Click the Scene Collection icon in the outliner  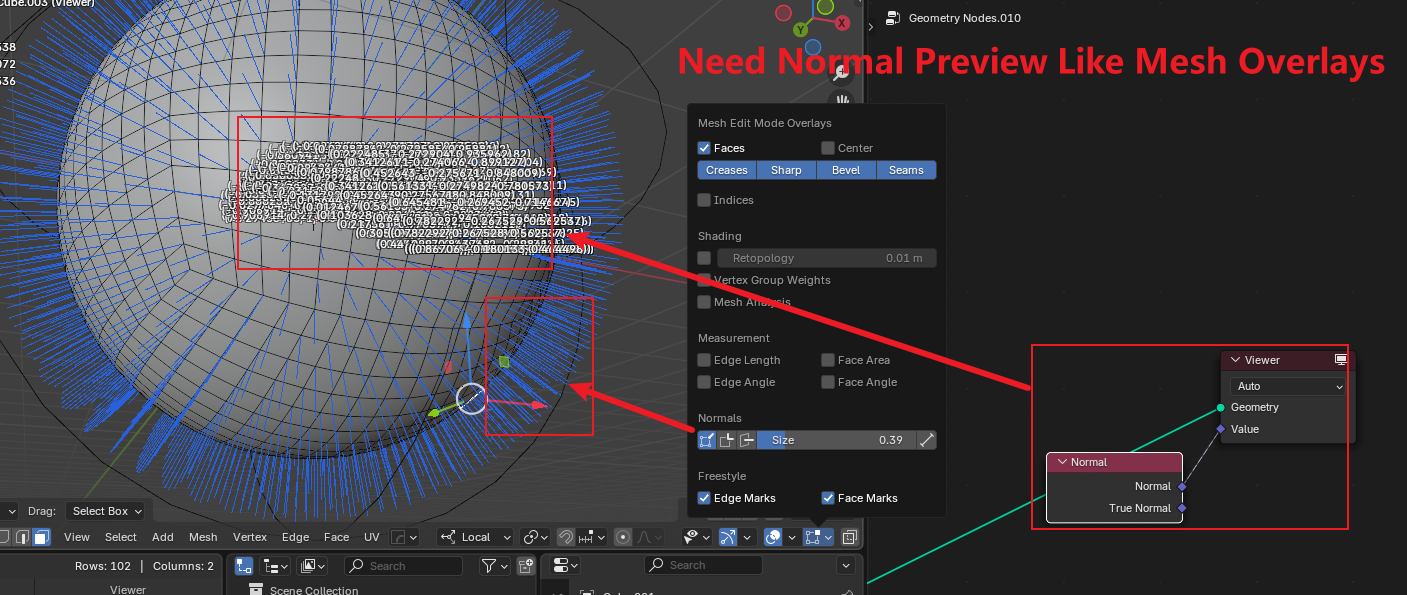pos(256,590)
